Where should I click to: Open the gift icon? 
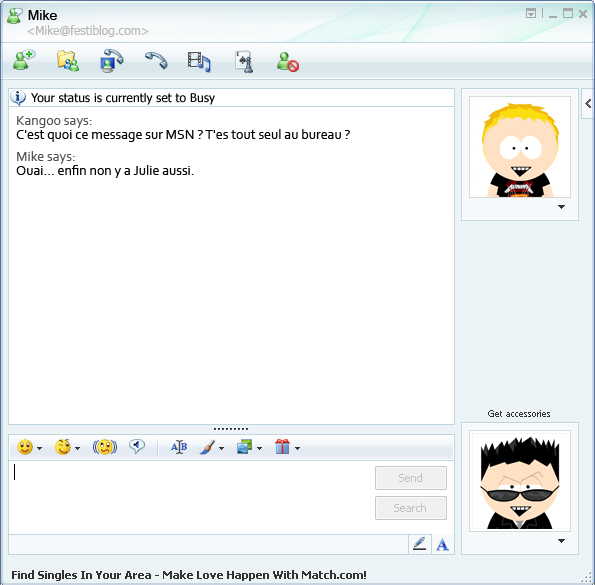(x=282, y=447)
